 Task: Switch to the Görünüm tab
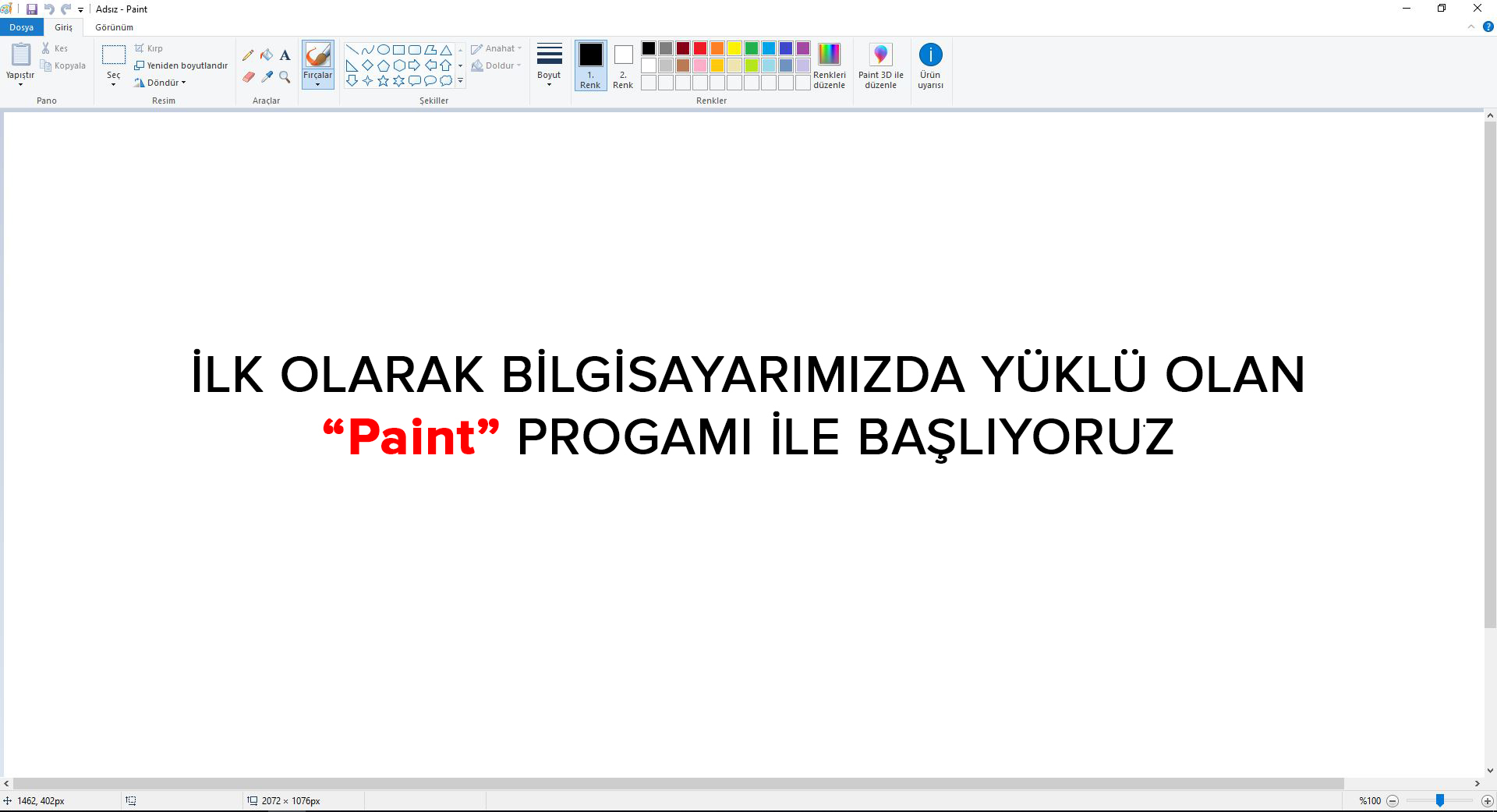114,27
